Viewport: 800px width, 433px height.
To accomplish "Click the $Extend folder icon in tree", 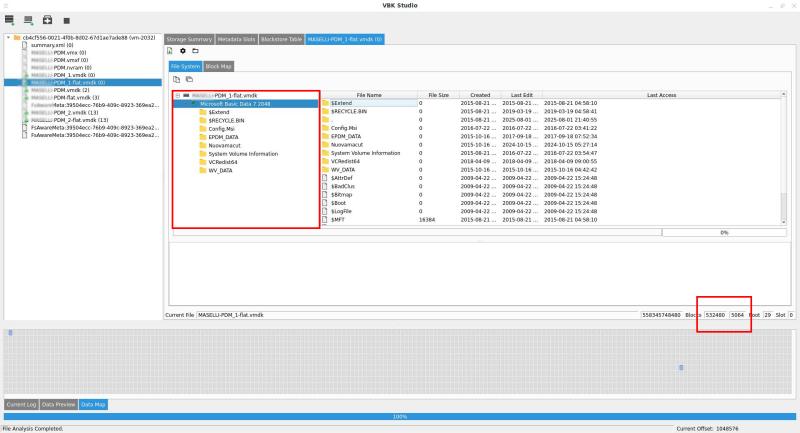I will [203, 112].
